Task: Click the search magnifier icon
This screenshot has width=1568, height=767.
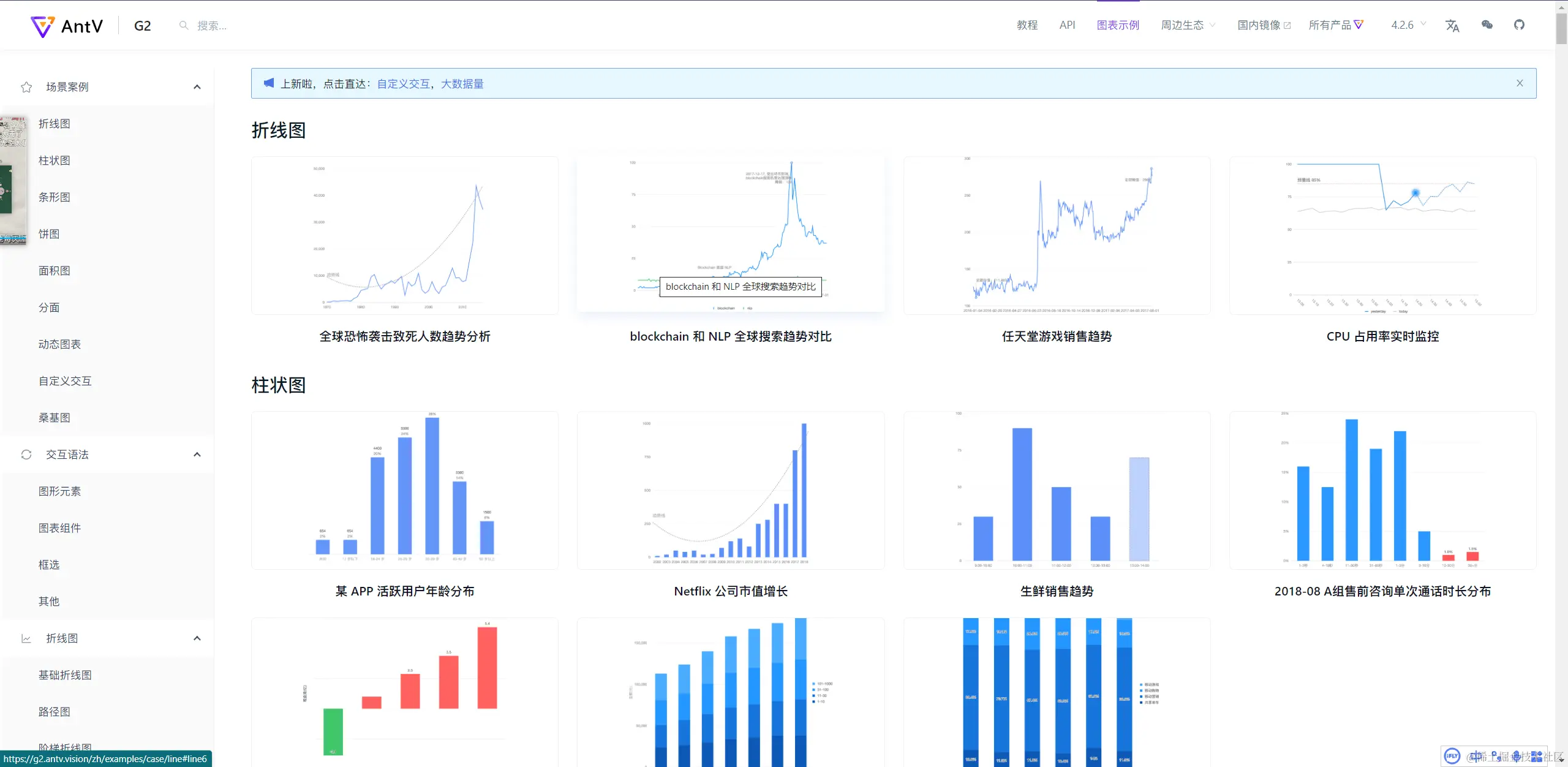Action: 183,26
